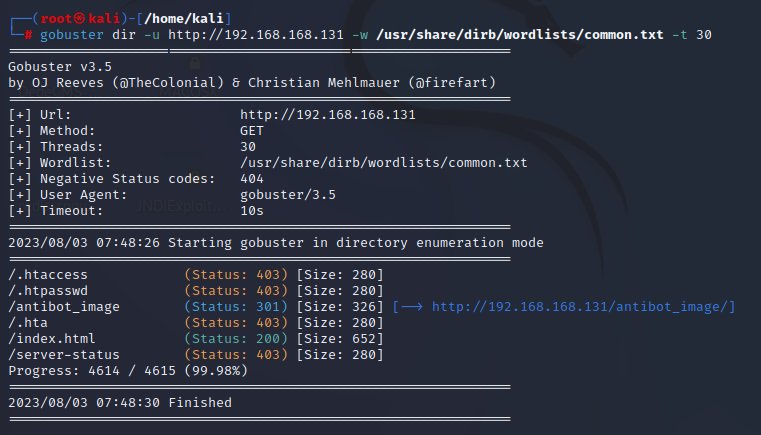The height and width of the screenshot is (435, 761).
Task: Click the authors line with @firefart
Action: [x=252, y=83]
